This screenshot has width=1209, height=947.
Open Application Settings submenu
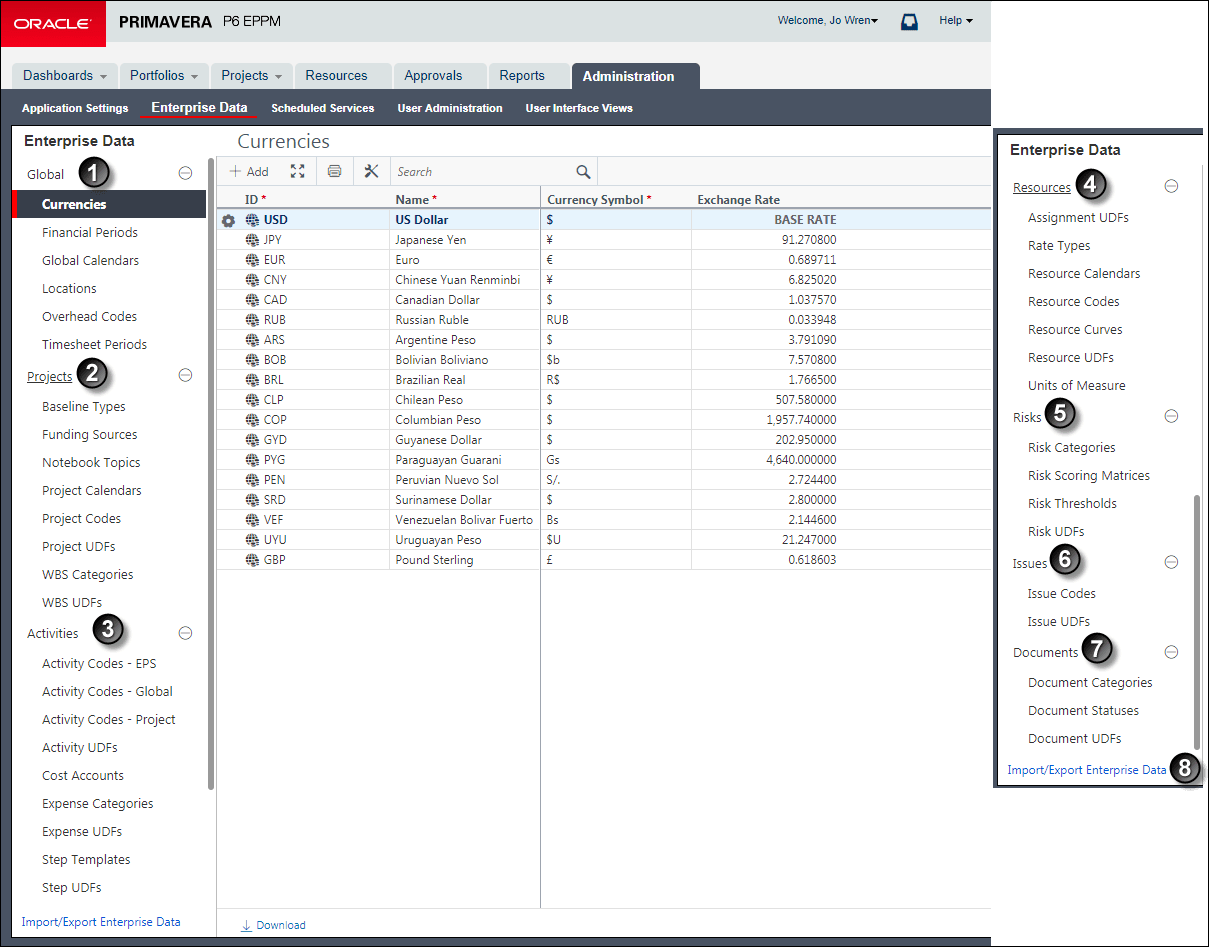click(75, 108)
